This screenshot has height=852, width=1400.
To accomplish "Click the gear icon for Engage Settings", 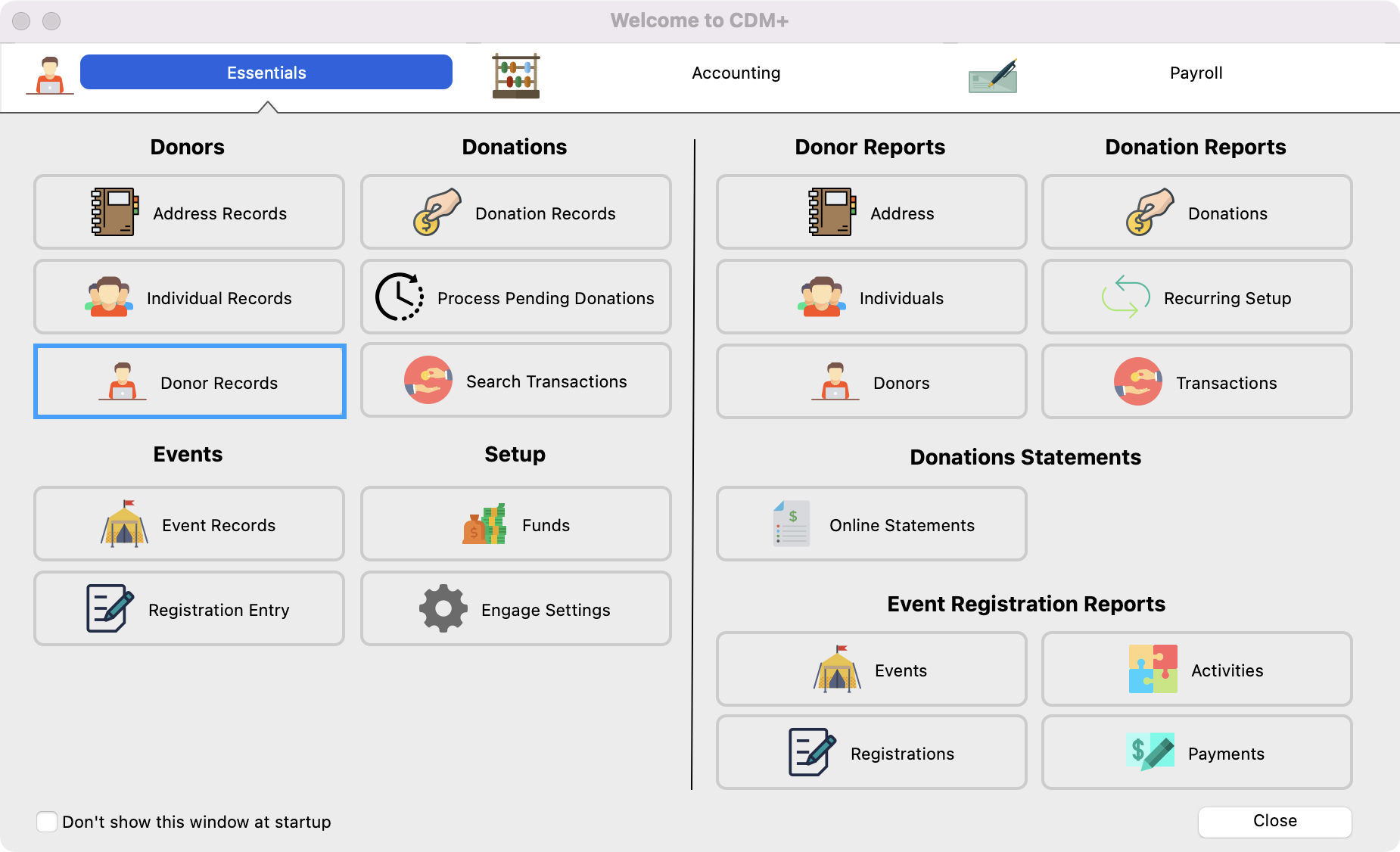I will (x=443, y=608).
